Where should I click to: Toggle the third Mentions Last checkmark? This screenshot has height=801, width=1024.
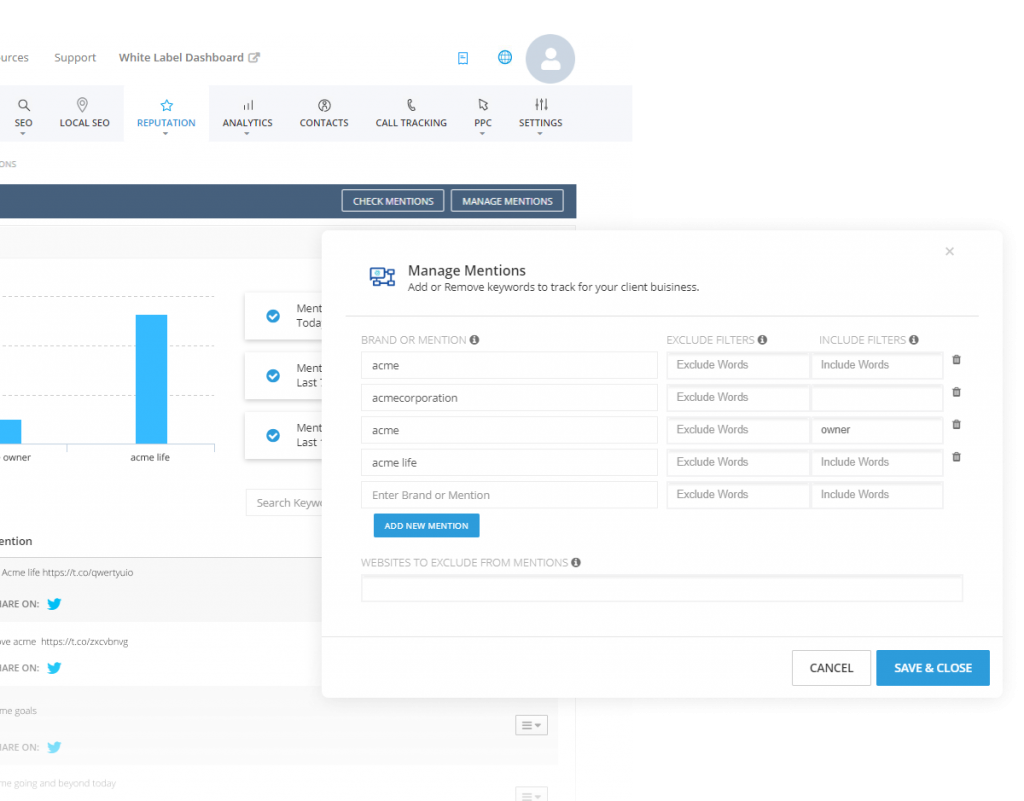click(x=273, y=435)
